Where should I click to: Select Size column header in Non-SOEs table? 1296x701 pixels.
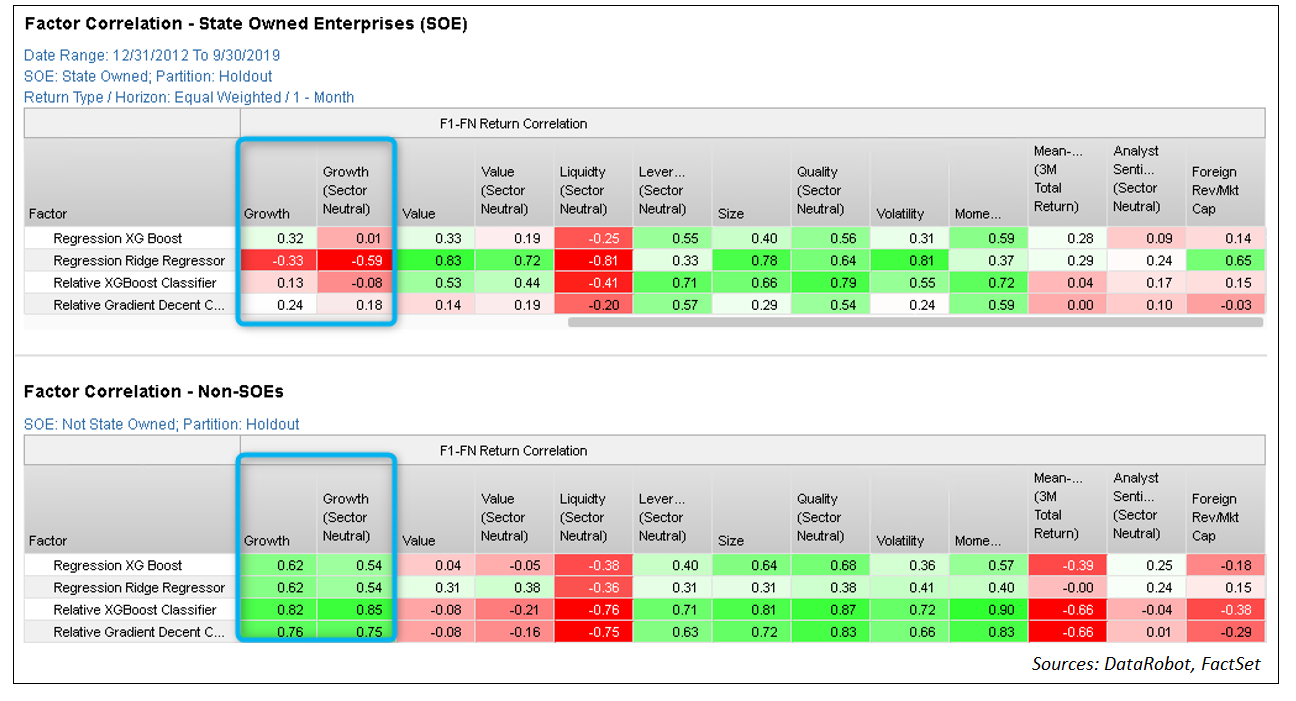click(x=731, y=540)
